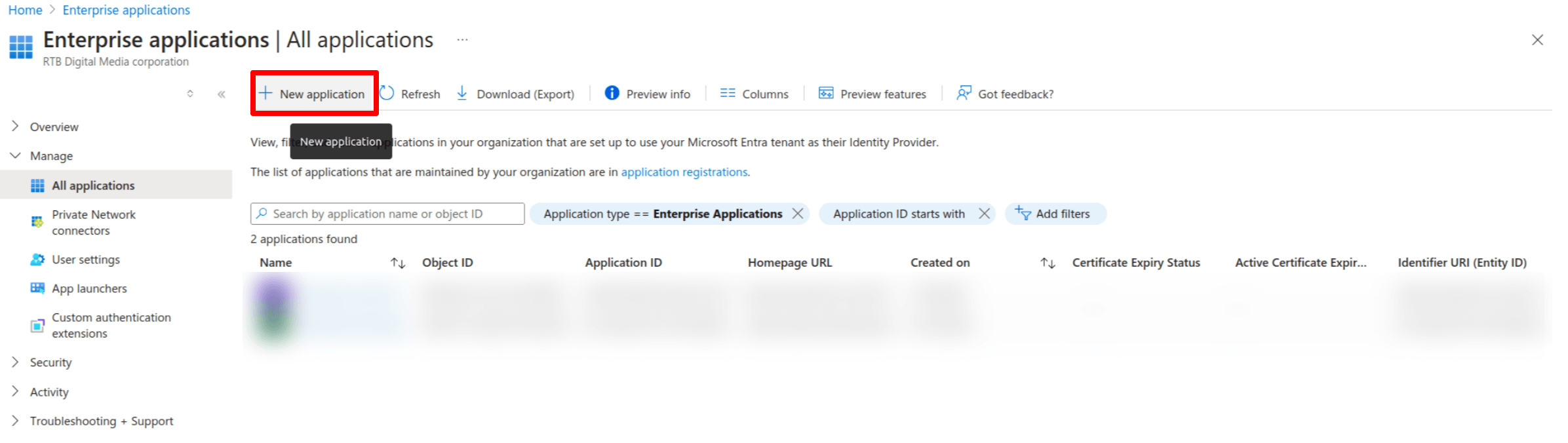The height and width of the screenshot is (443, 1568).
Task: Sort by the Created on column arrows
Action: (x=1048, y=263)
